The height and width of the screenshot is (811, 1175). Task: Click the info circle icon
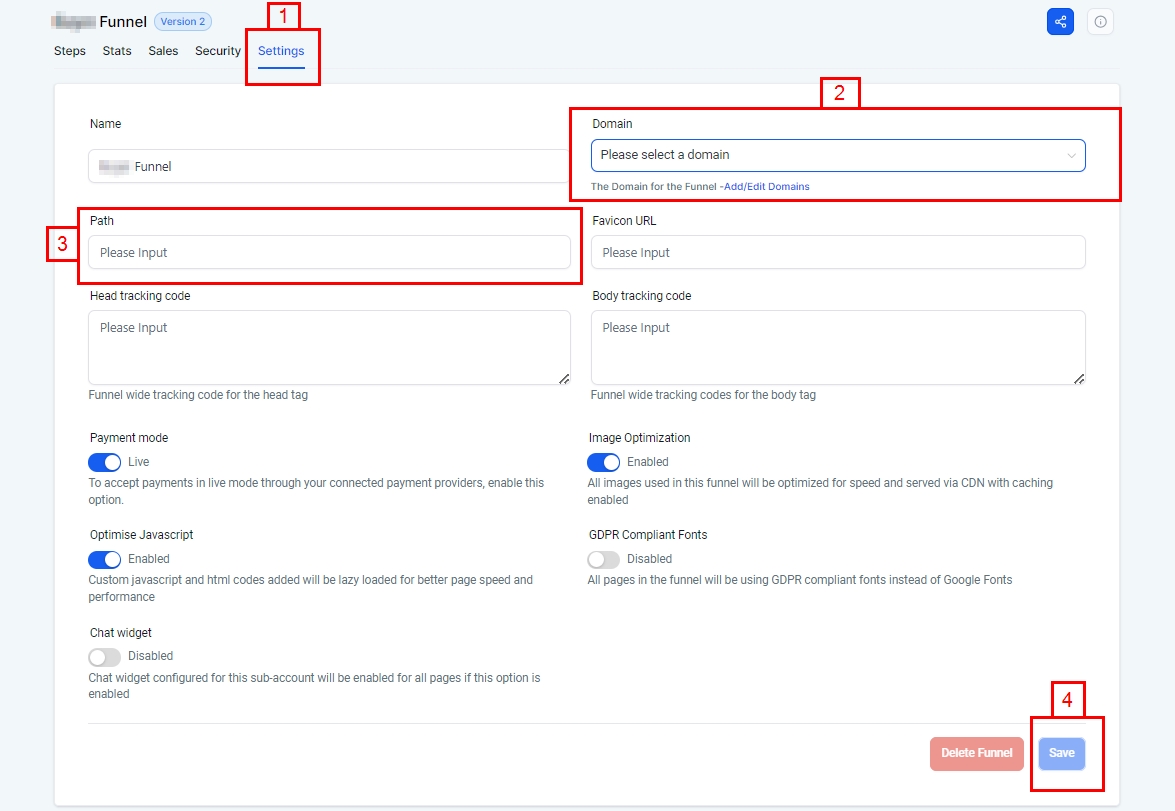pos(1100,21)
